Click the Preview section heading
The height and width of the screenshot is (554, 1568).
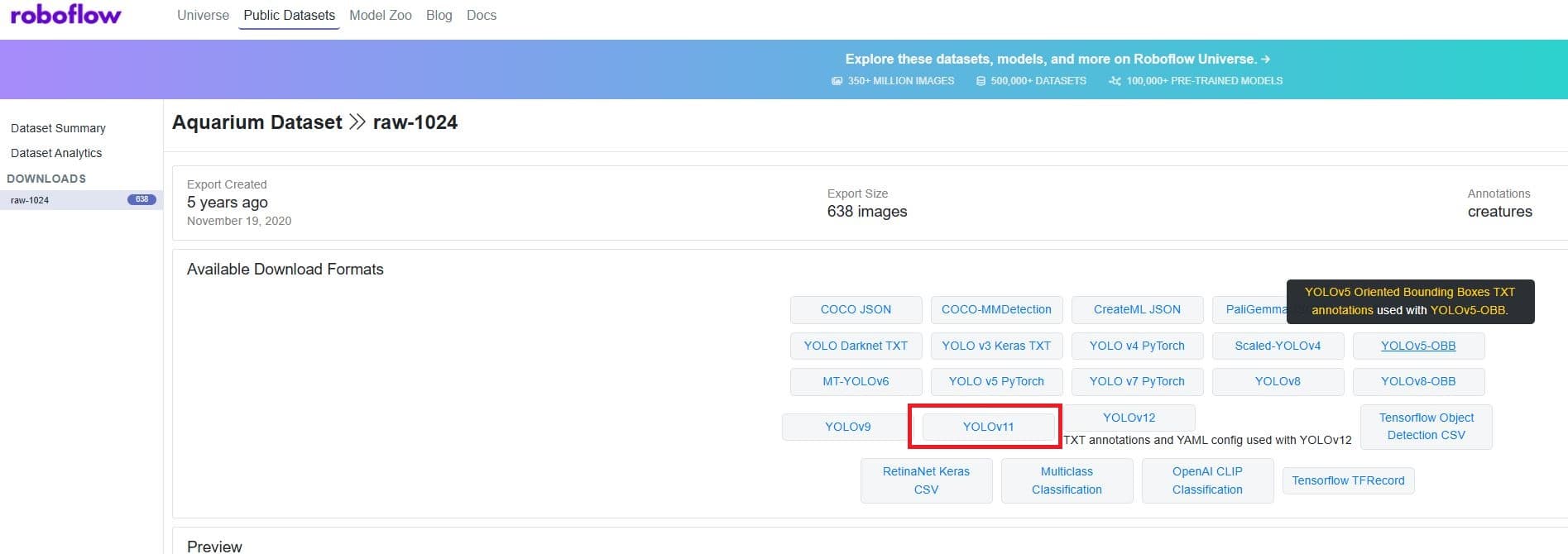click(214, 546)
